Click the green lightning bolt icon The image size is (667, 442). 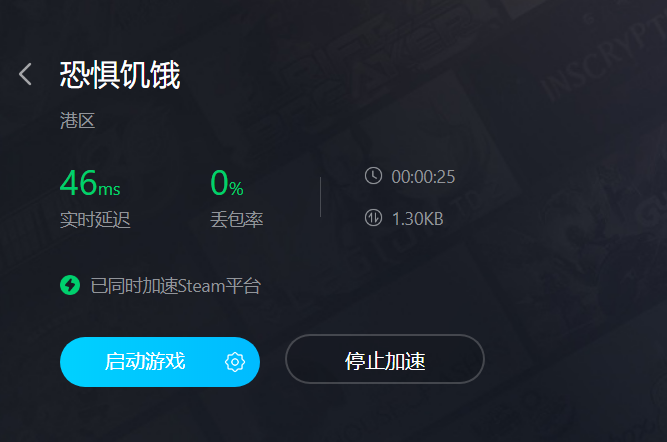70,285
